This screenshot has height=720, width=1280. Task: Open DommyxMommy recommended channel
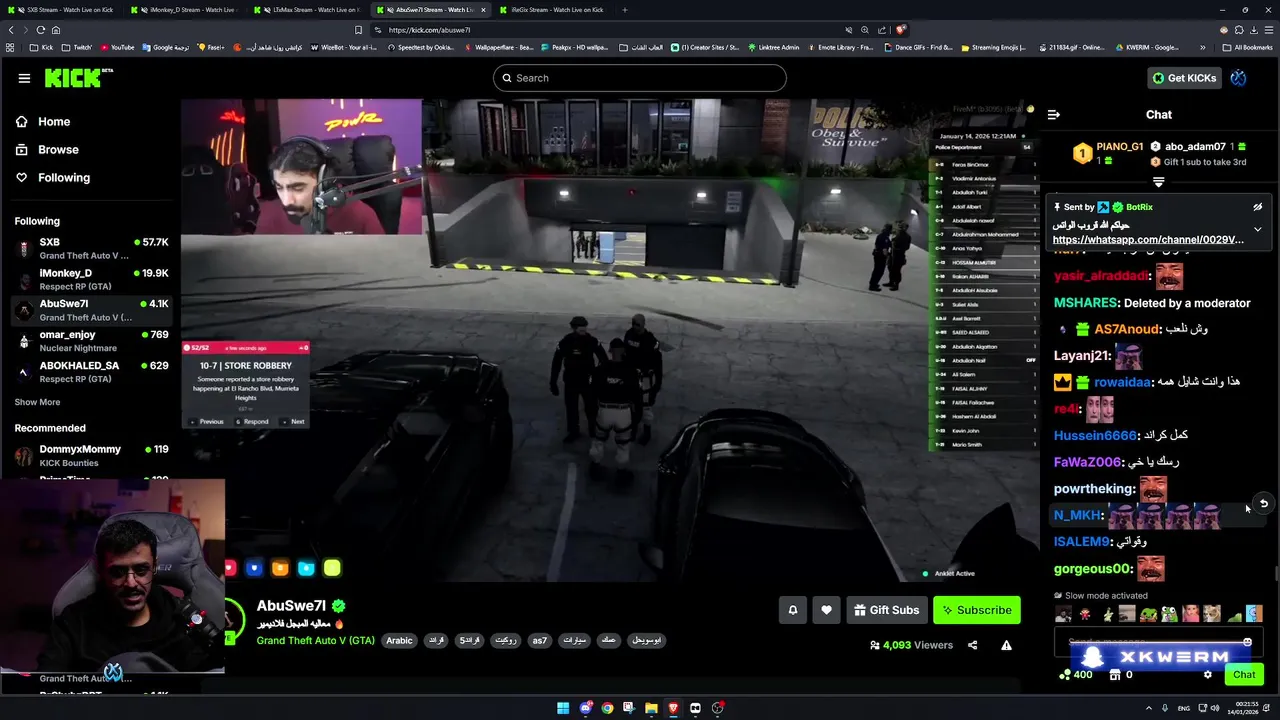tap(90, 455)
